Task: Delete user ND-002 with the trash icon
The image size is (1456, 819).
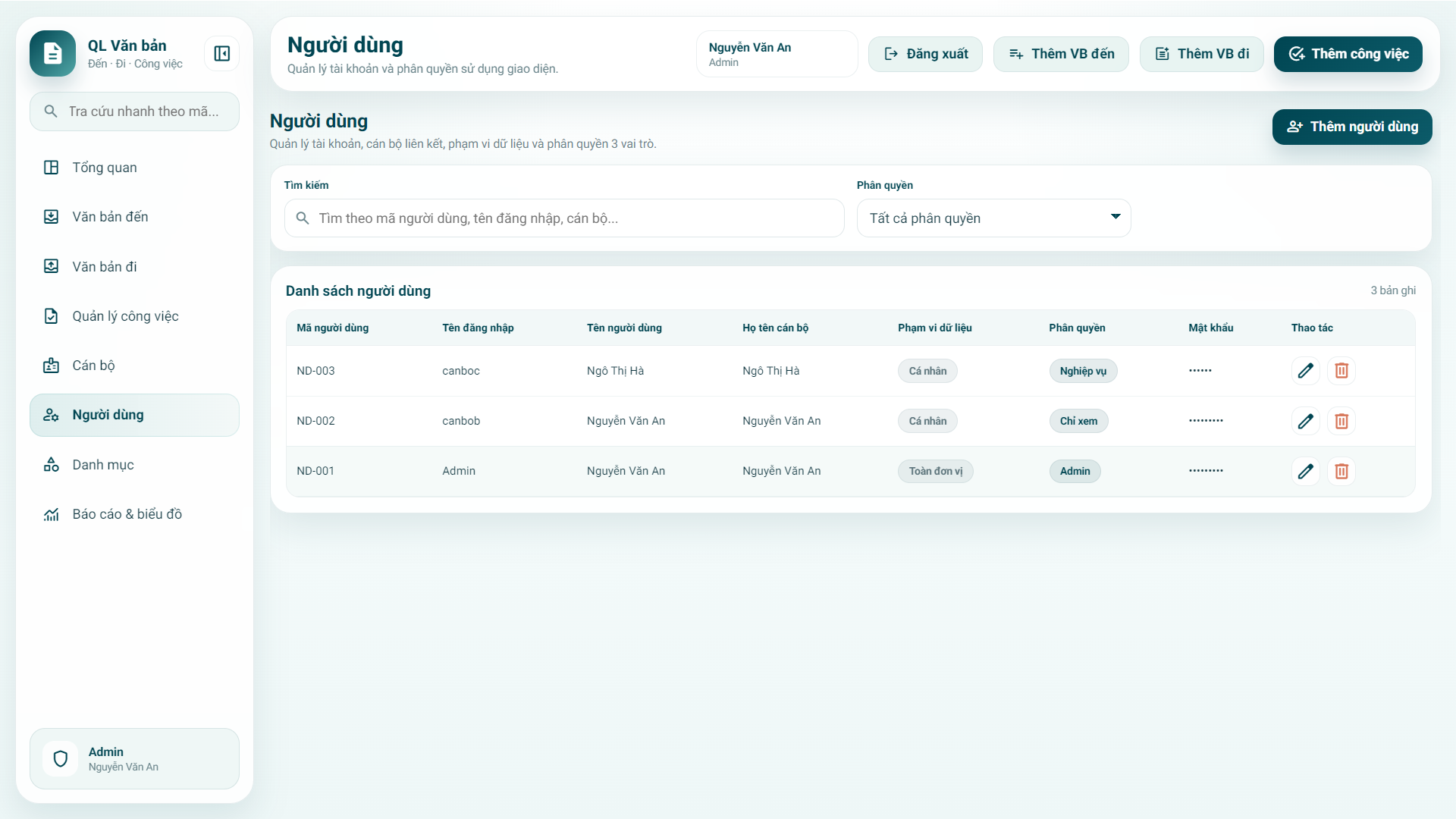Action: (x=1341, y=421)
